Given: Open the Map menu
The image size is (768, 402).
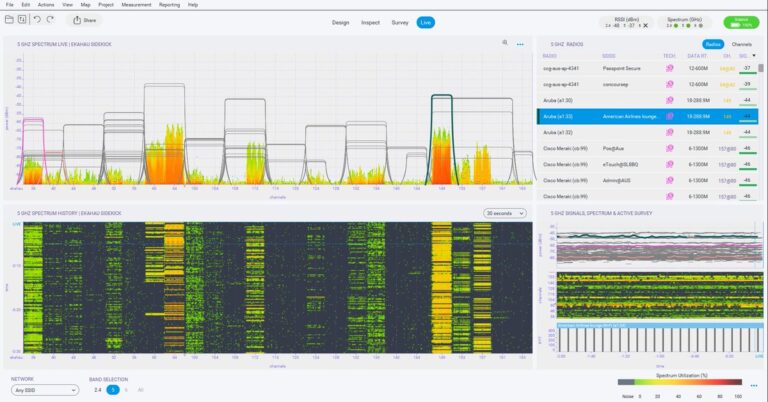Looking at the screenshot, I should coord(85,5).
